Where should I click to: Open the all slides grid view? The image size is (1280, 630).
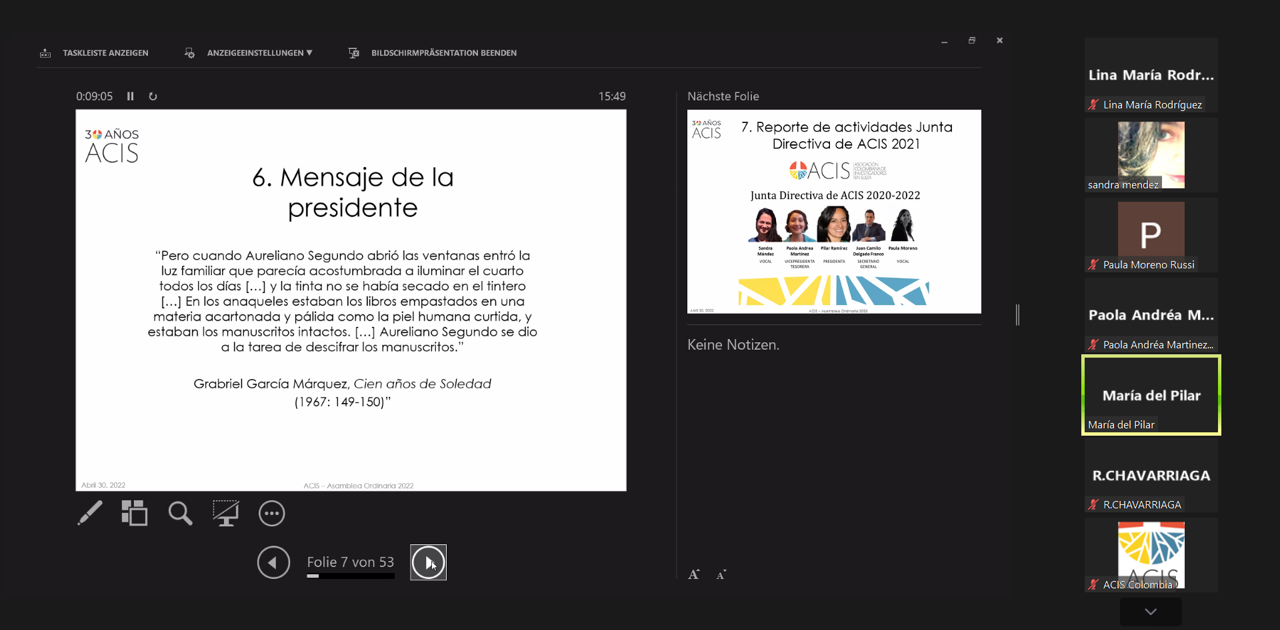pyautogui.click(x=134, y=513)
